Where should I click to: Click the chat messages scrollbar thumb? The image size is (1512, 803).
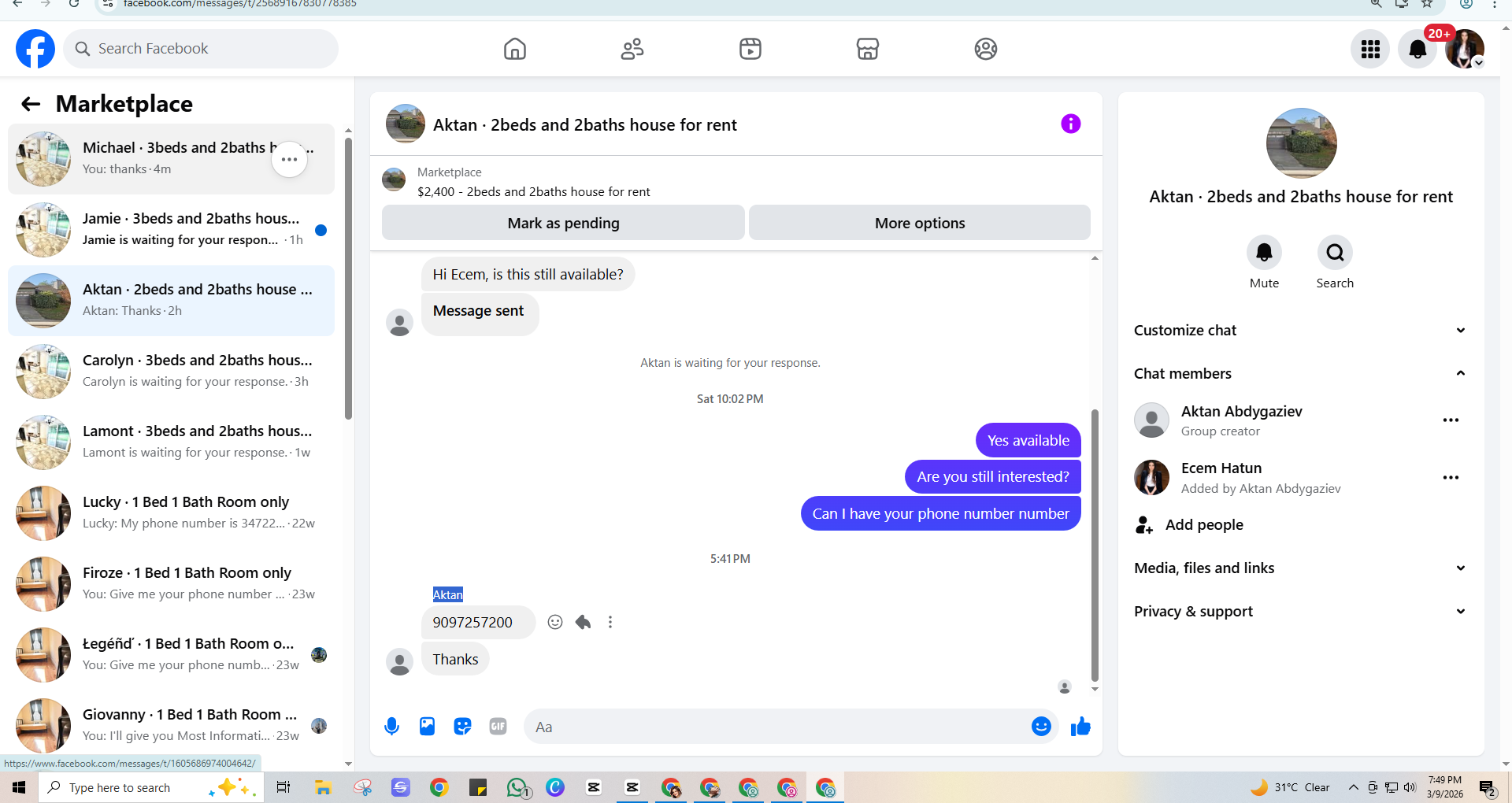coord(1095,545)
